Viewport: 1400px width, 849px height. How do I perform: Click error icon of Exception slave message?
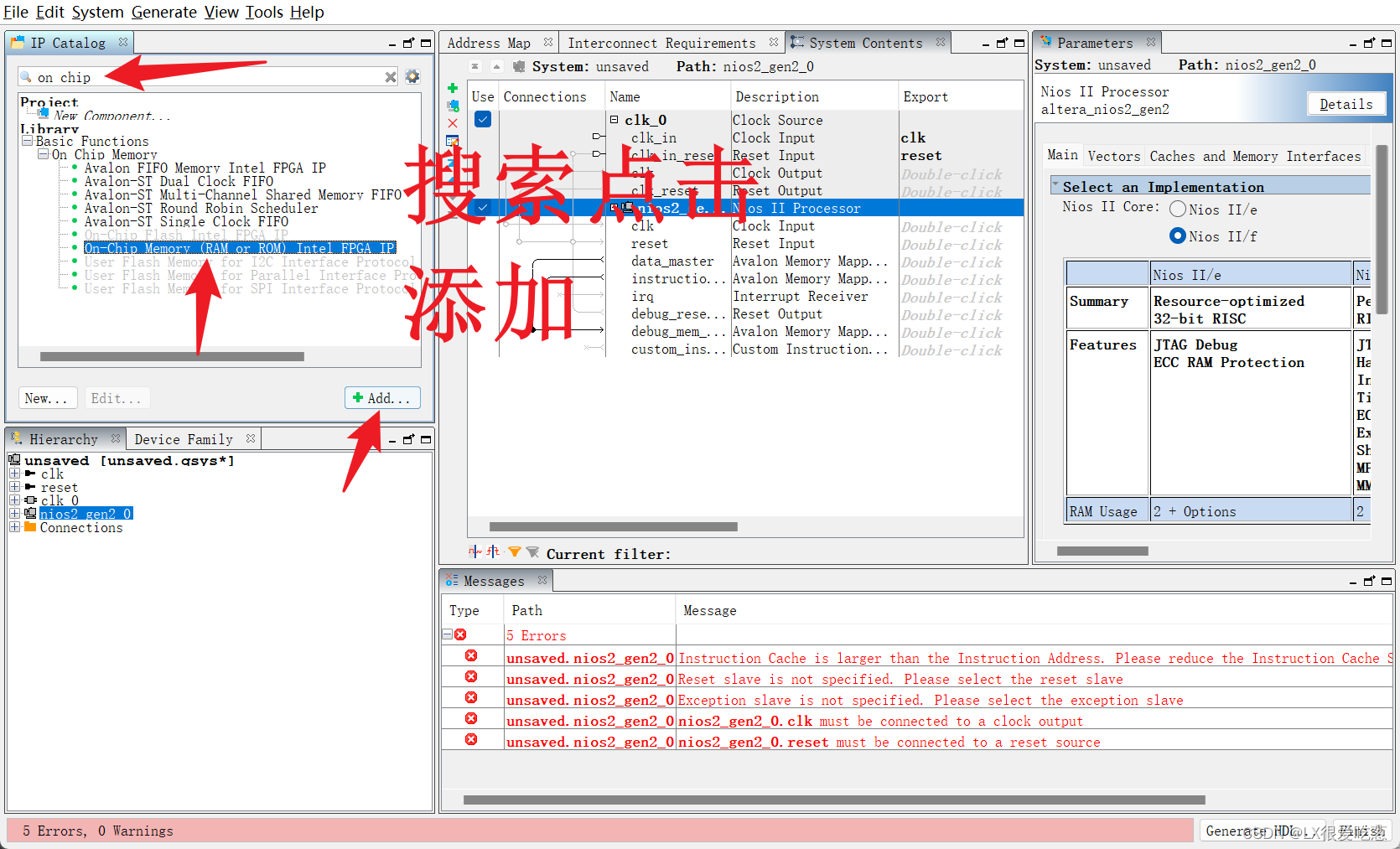point(471,697)
